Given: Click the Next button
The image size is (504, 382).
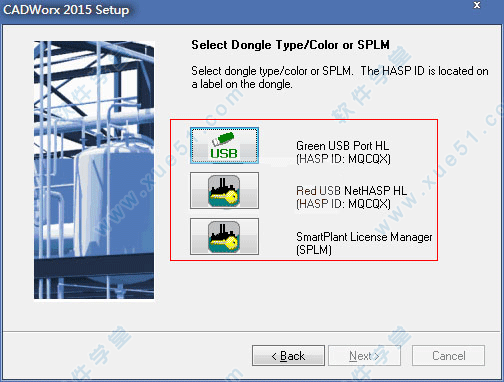Looking at the screenshot, I should pyautogui.click(x=364, y=356).
